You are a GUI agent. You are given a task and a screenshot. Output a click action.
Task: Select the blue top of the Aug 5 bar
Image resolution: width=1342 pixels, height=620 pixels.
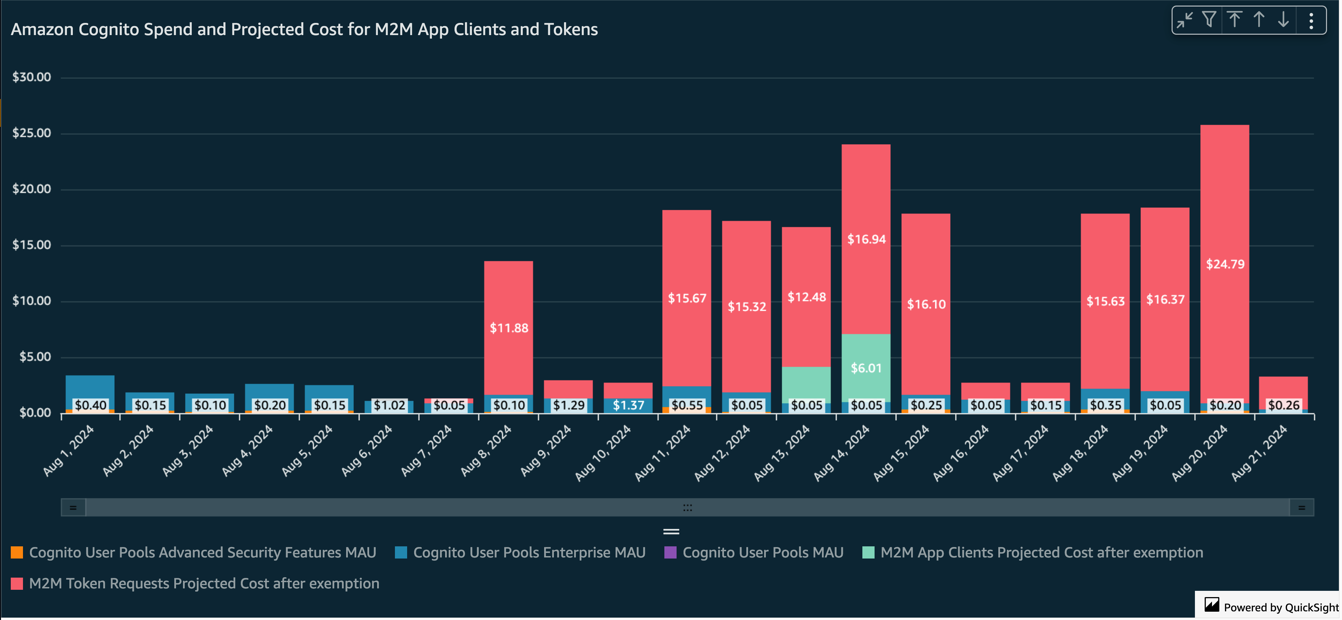(x=329, y=391)
